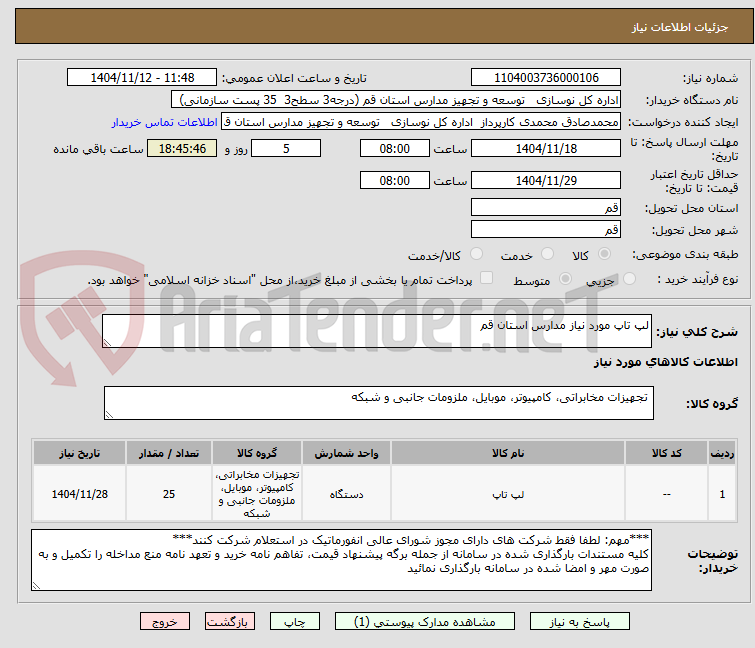Viewport: 755px width, 648px height.
Task: Click the buyer organization name field
Action: click(x=396, y=100)
